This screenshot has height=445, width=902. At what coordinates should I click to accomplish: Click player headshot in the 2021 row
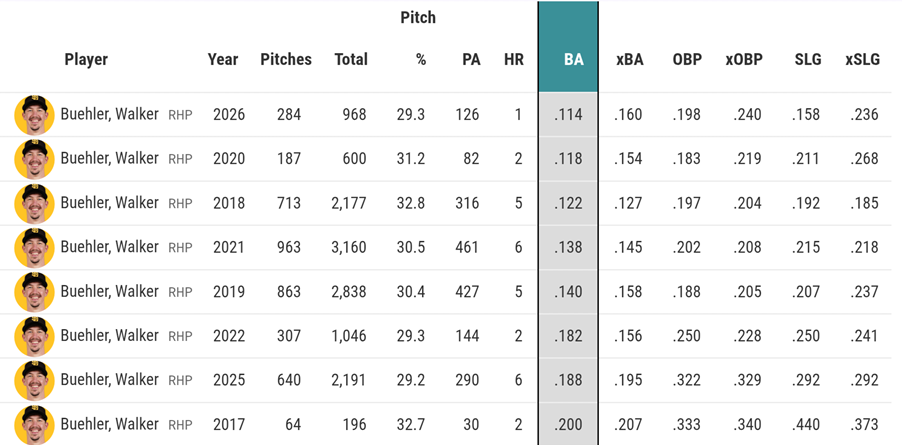point(35,248)
